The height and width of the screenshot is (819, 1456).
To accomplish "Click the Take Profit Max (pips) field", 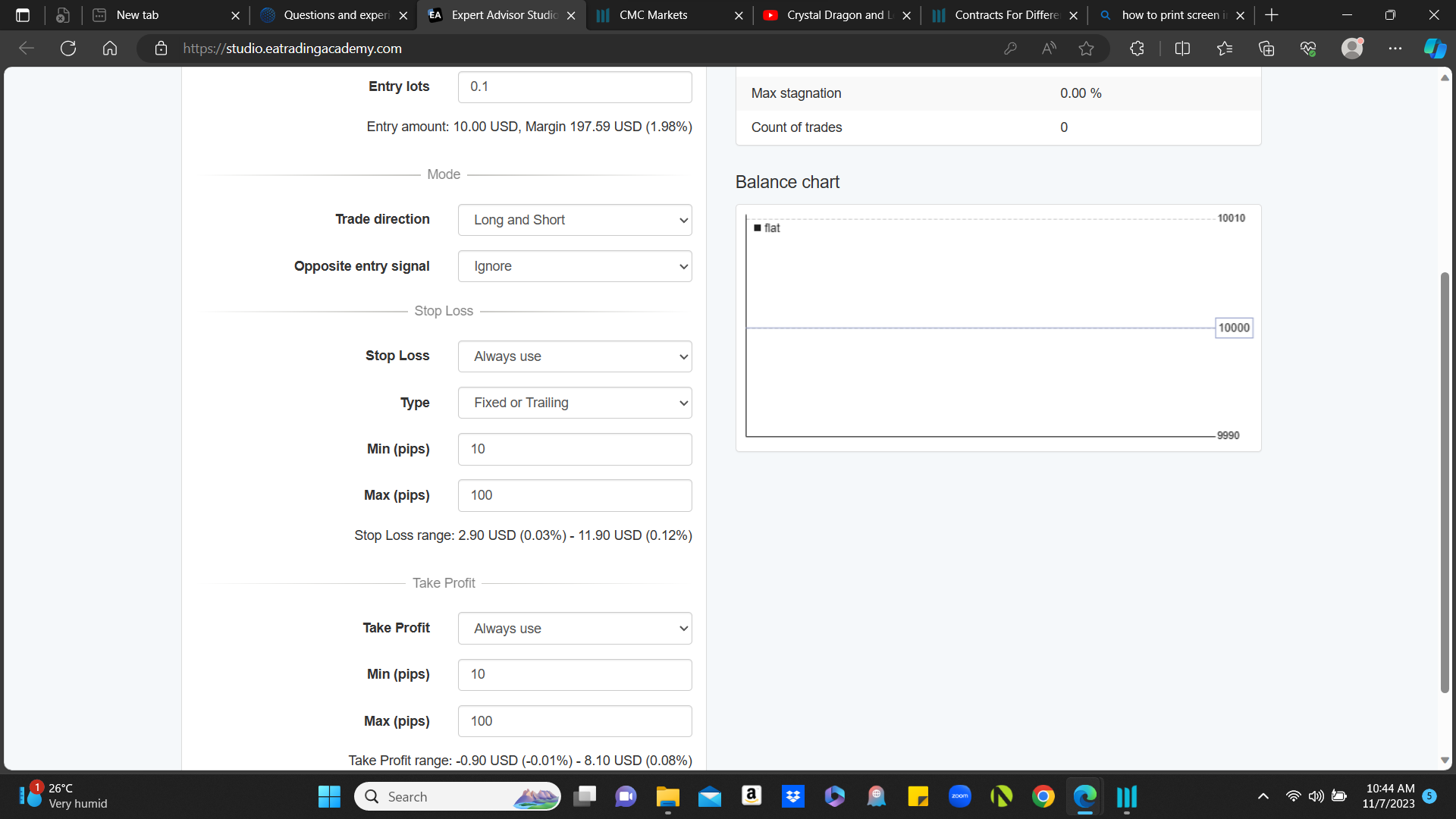I will pyautogui.click(x=575, y=721).
